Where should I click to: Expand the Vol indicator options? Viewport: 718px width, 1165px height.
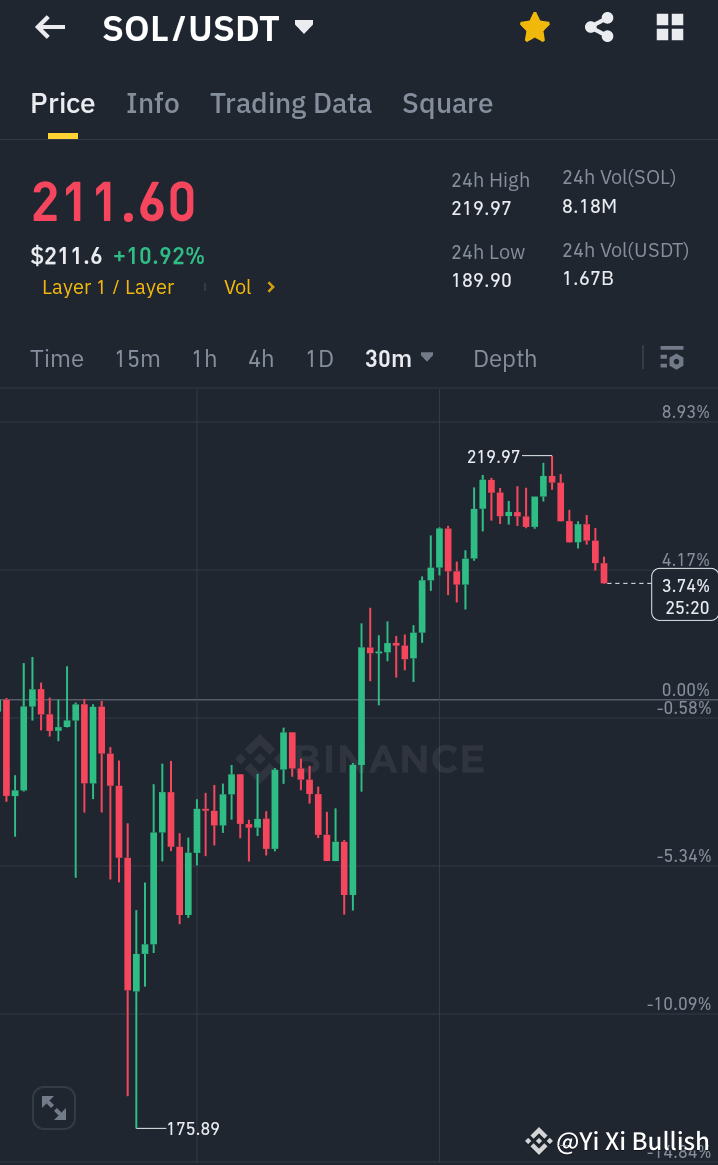pyautogui.click(x=249, y=287)
